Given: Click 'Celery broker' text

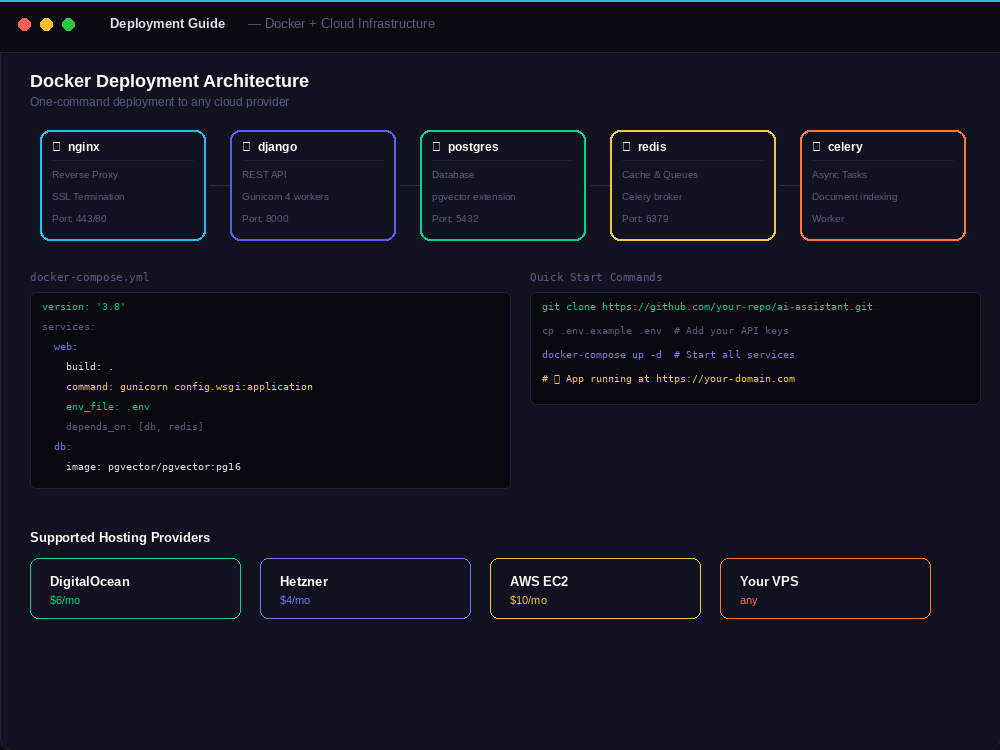Looking at the screenshot, I should click(652, 196).
